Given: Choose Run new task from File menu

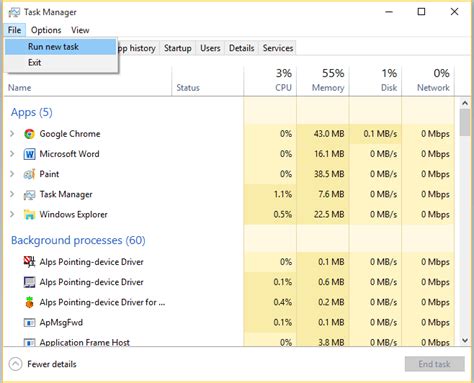Looking at the screenshot, I should [61, 47].
